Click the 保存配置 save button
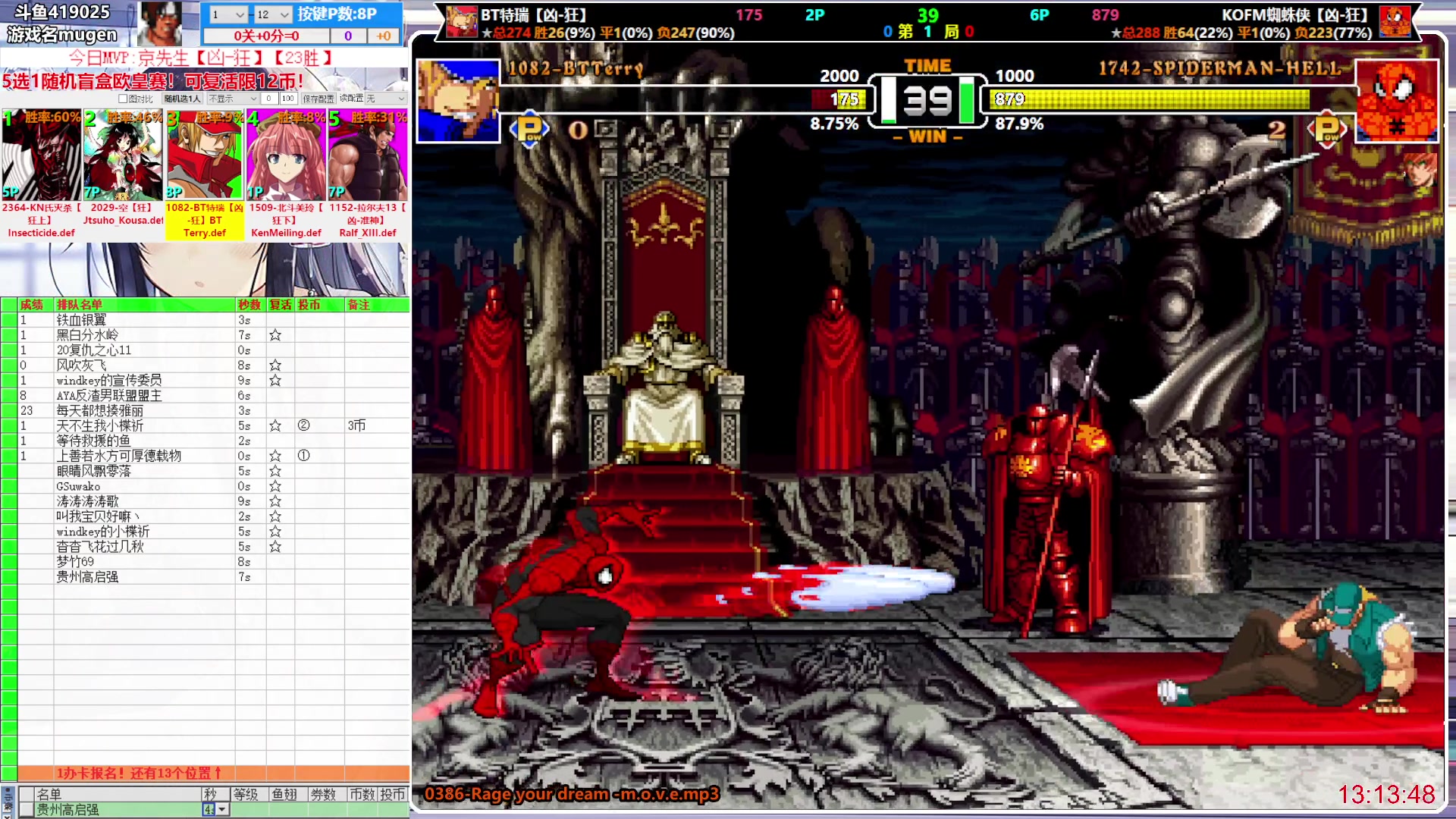 [x=318, y=99]
